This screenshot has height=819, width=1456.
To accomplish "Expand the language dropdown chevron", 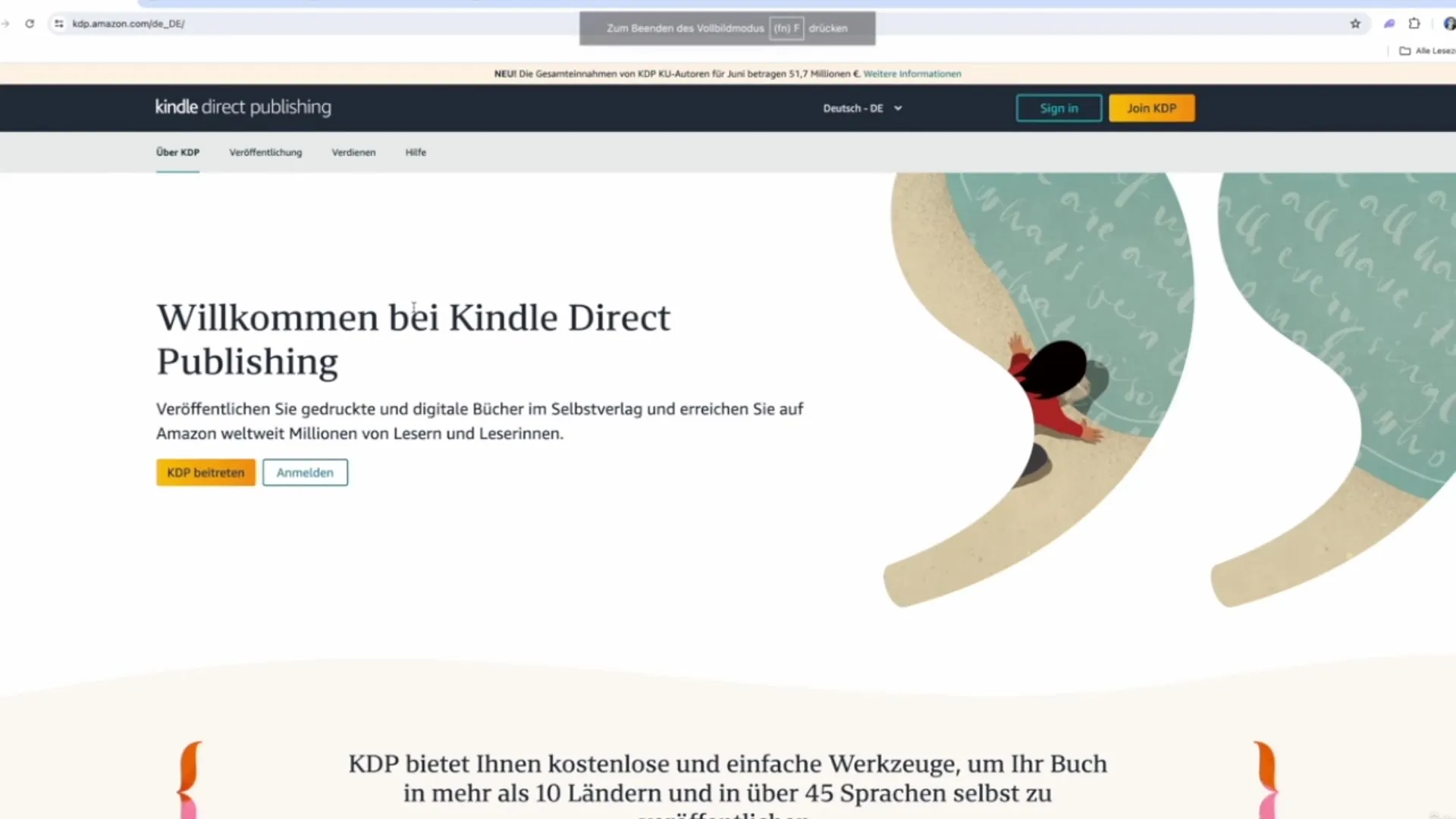I will coord(898,108).
